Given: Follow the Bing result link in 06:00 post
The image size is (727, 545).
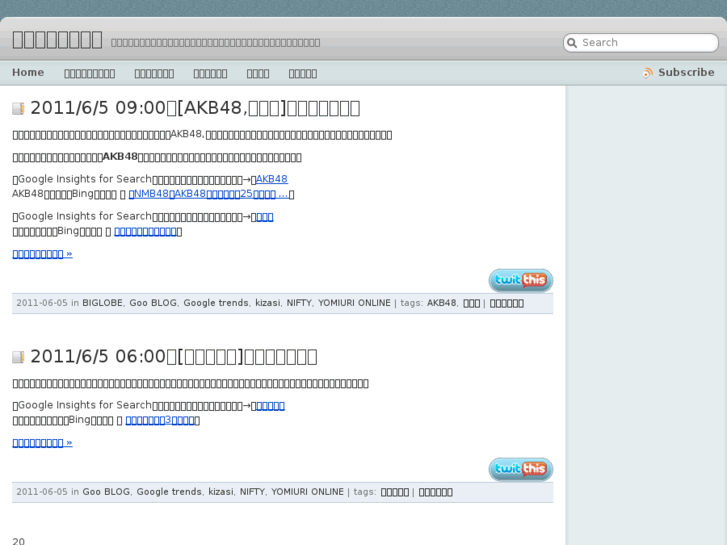Looking at the screenshot, I should coord(160,421).
